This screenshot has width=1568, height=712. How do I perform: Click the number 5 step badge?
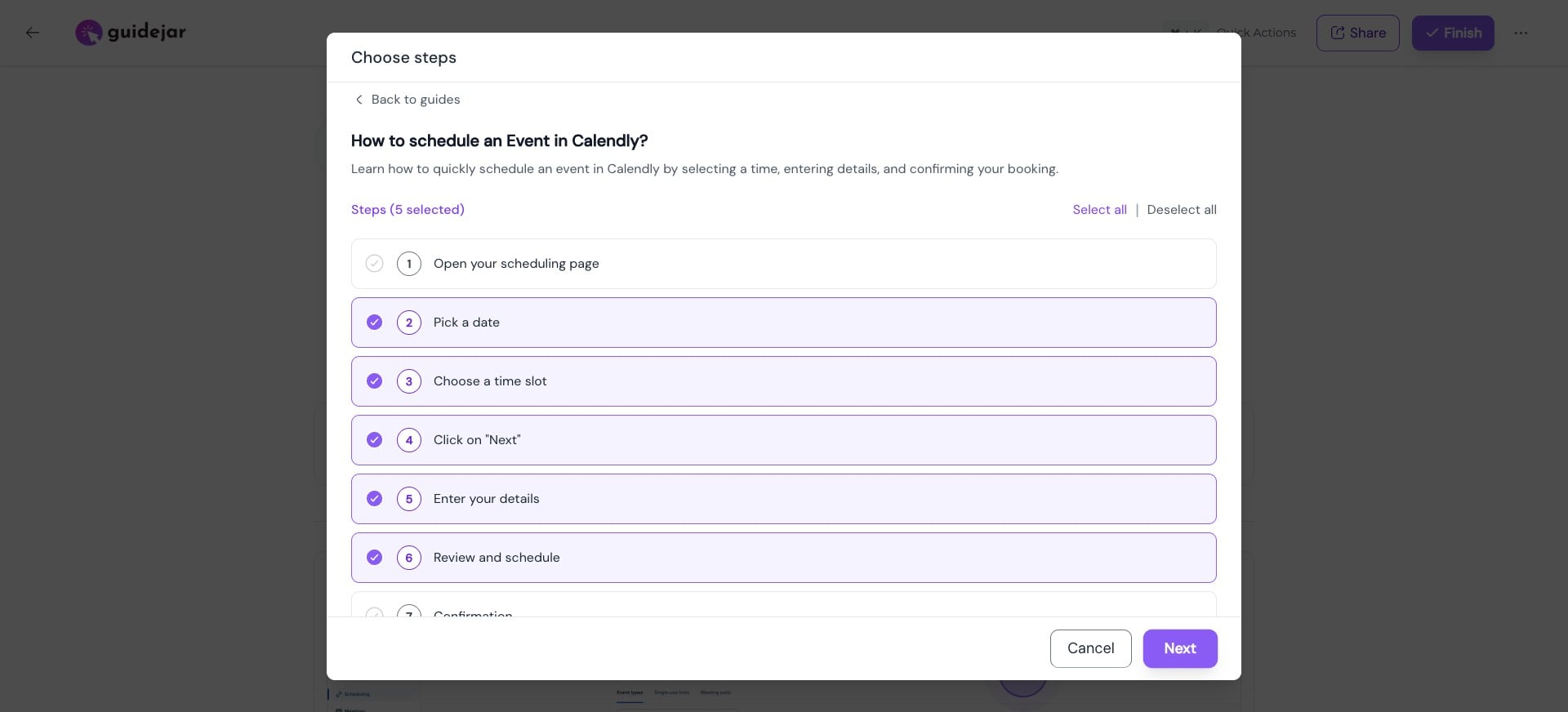click(x=409, y=499)
